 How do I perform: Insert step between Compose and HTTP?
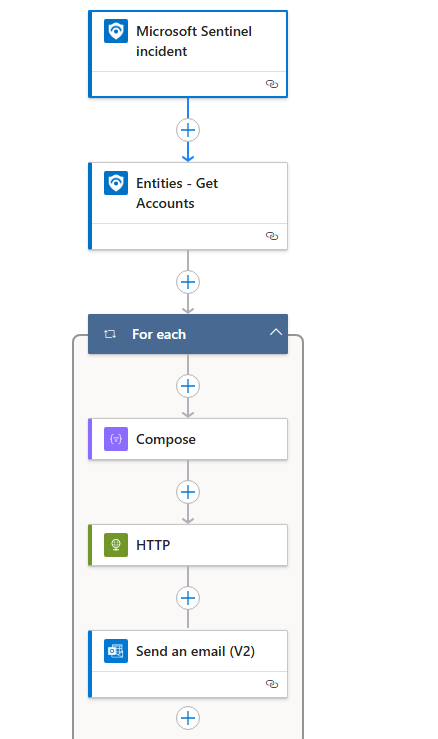(188, 492)
